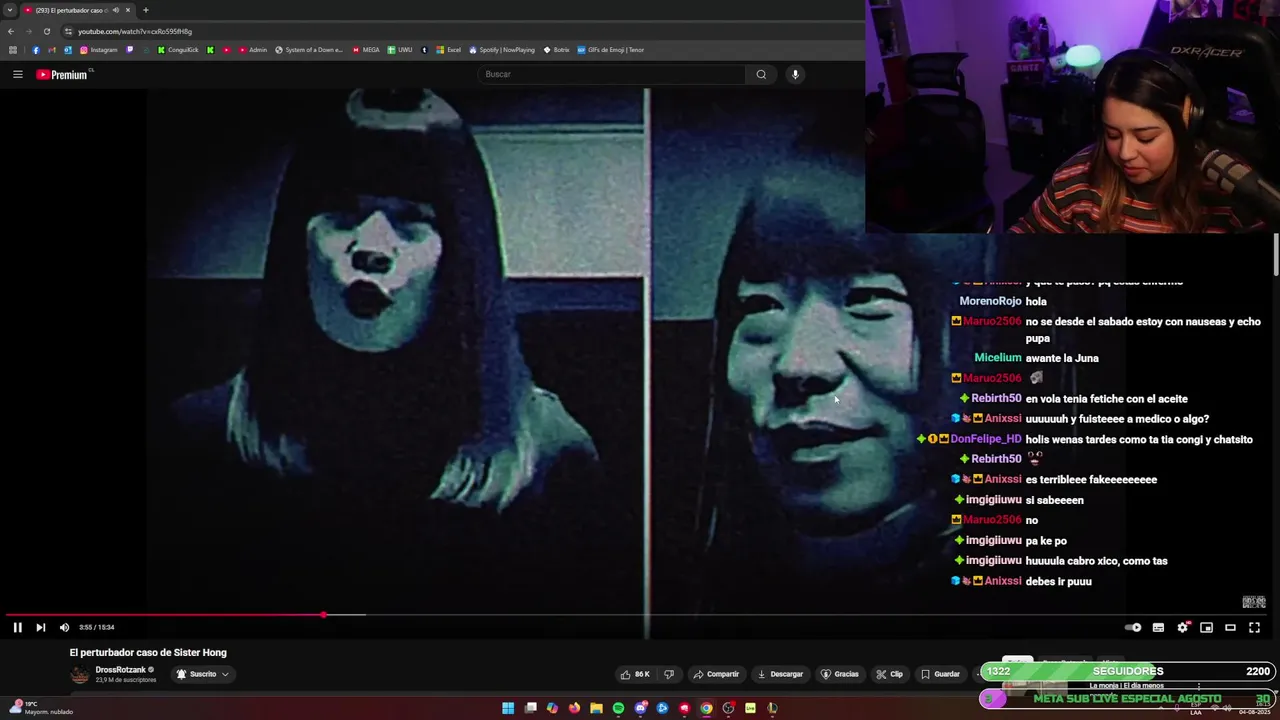
Task: Enable theater mode view
Action: coord(1230,627)
